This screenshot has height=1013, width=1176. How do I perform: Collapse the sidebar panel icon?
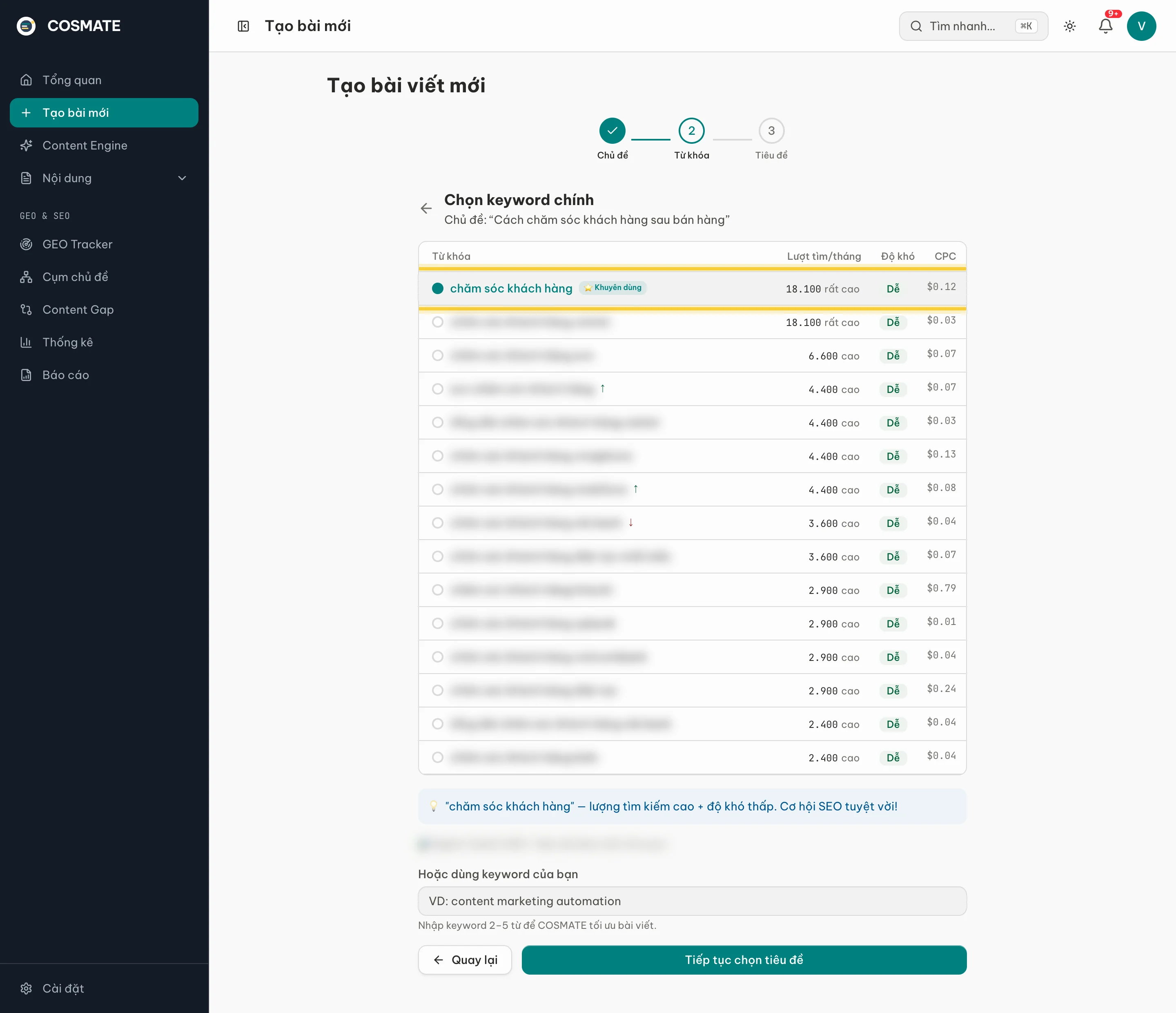pyautogui.click(x=243, y=26)
